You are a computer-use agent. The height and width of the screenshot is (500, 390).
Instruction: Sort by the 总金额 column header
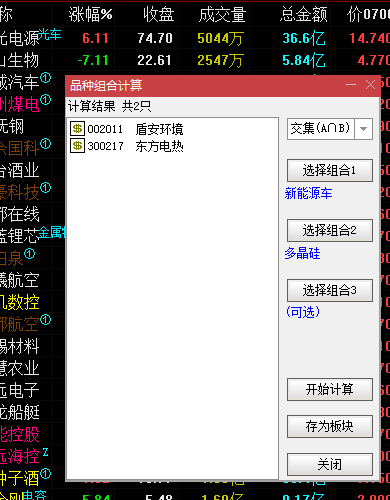point(304,14)
